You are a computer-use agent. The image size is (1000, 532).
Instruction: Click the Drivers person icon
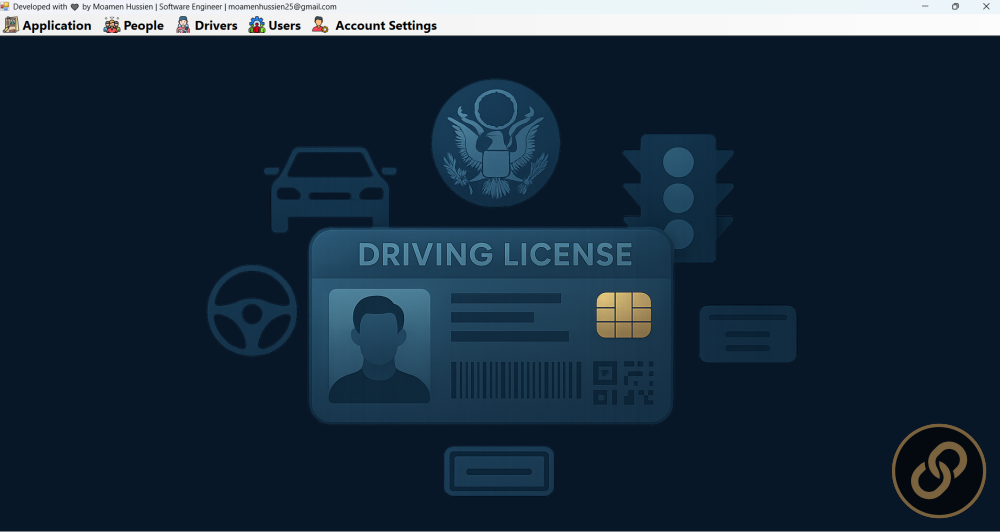pos(183,26)
